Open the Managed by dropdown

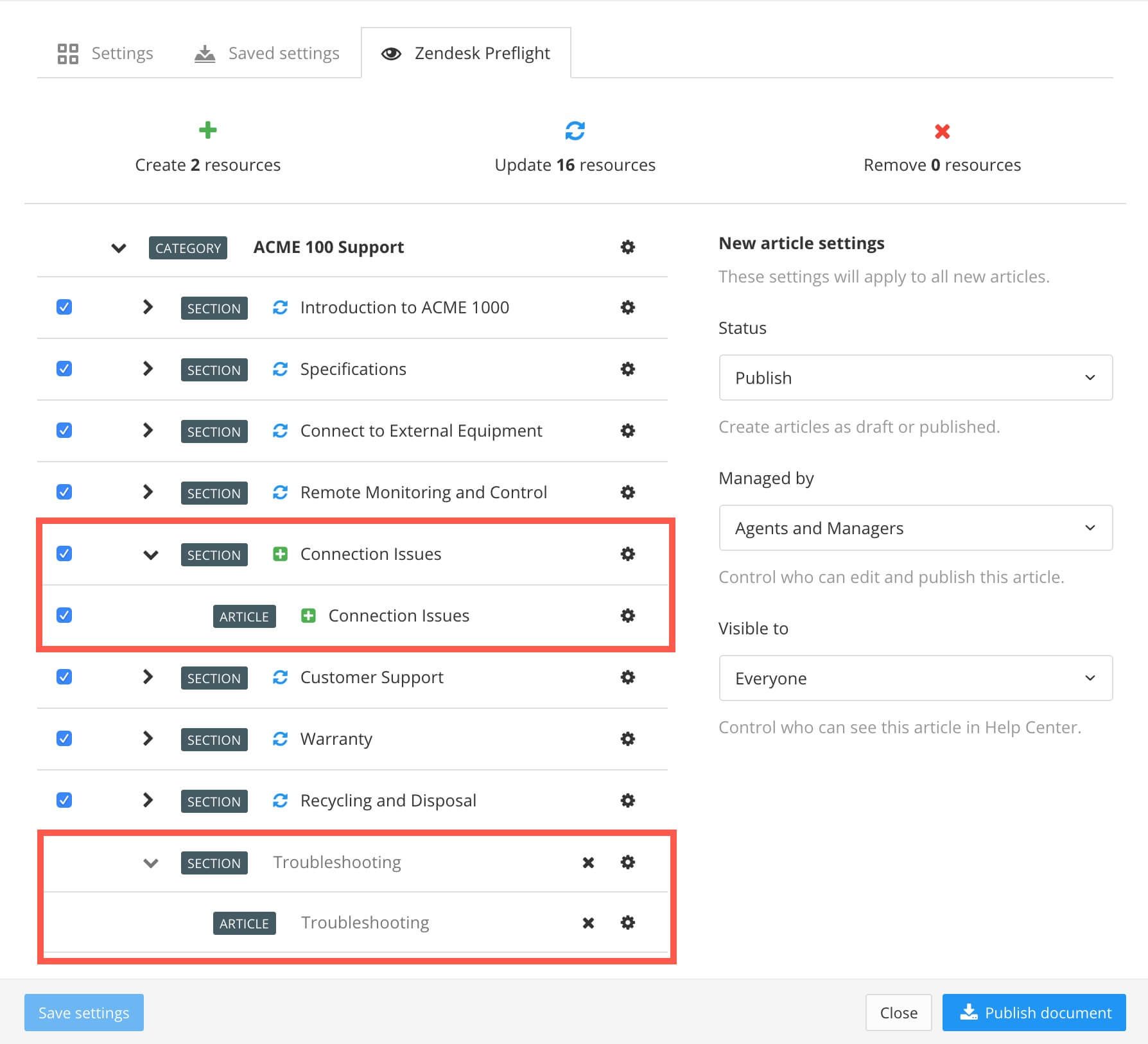(915, 528)
